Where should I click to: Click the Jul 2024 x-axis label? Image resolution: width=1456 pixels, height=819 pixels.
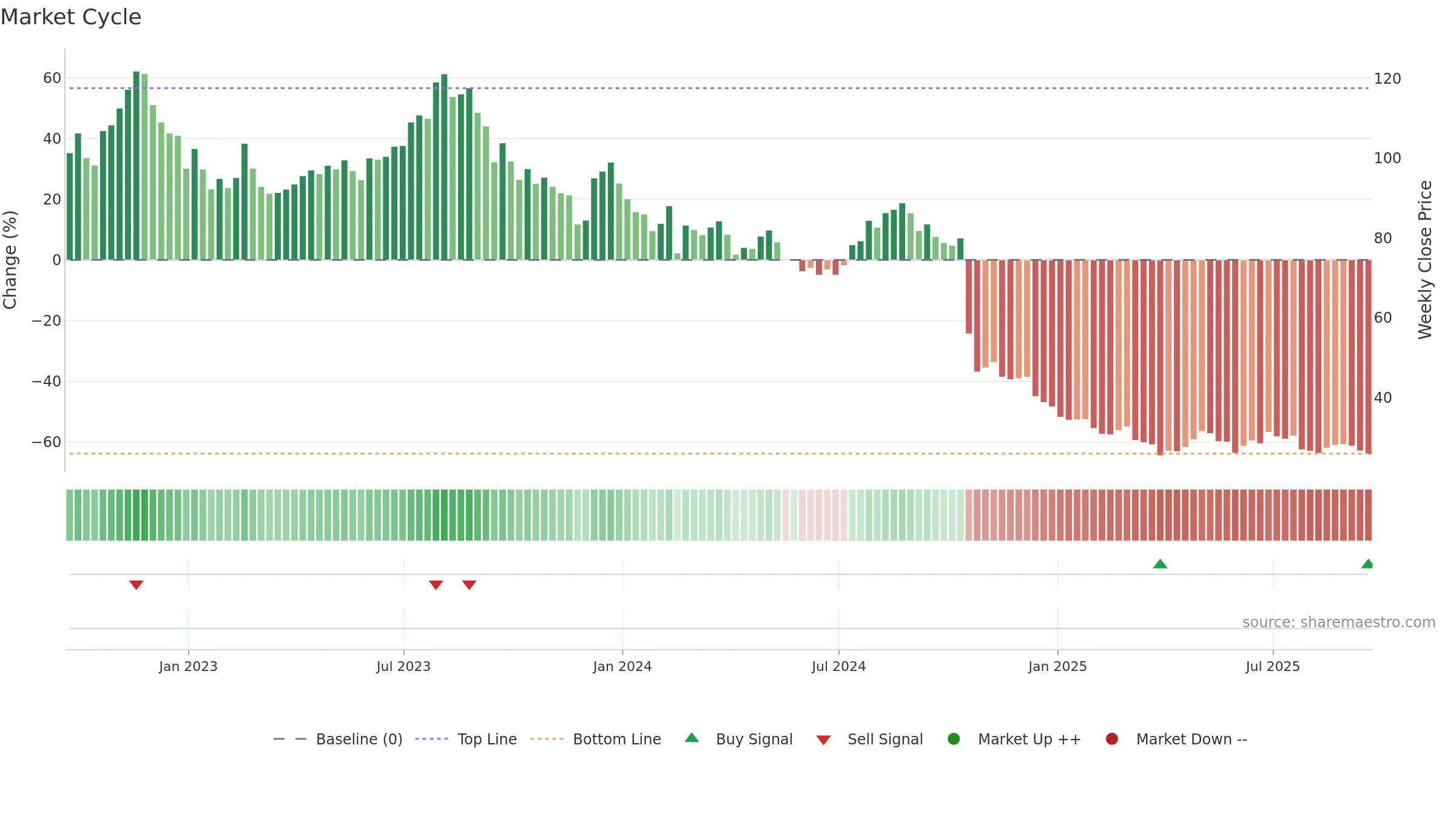(839, 666)
